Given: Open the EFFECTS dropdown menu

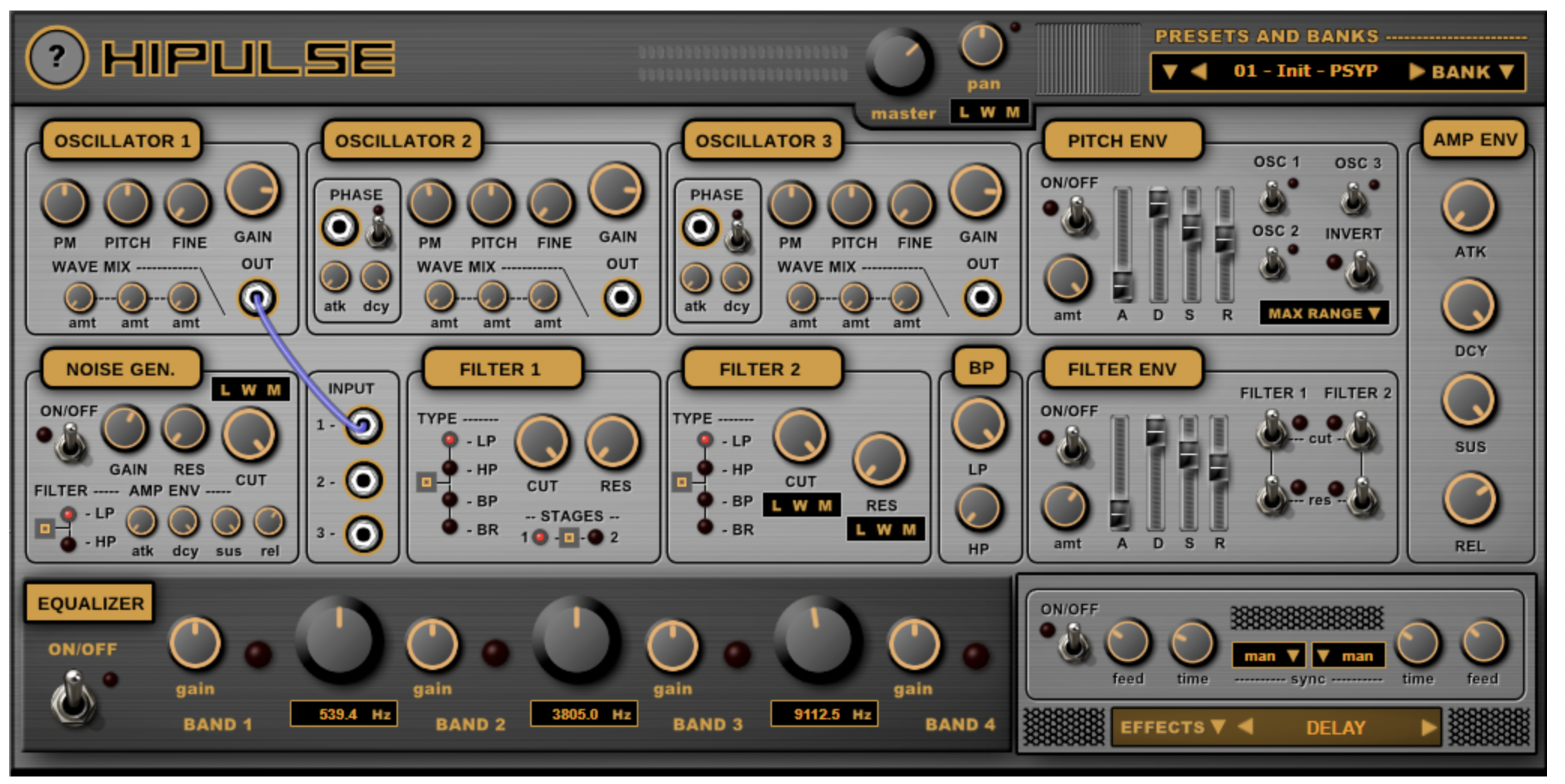Looking at the screenshot, I should click(x=1171, y=727).
